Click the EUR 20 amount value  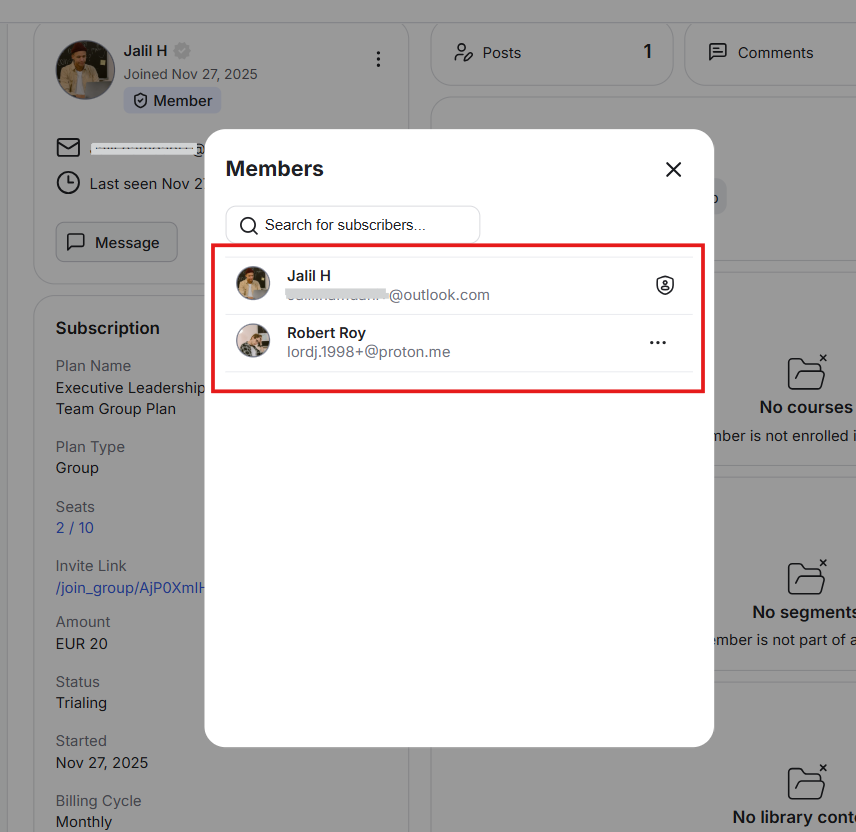[82, 644]
